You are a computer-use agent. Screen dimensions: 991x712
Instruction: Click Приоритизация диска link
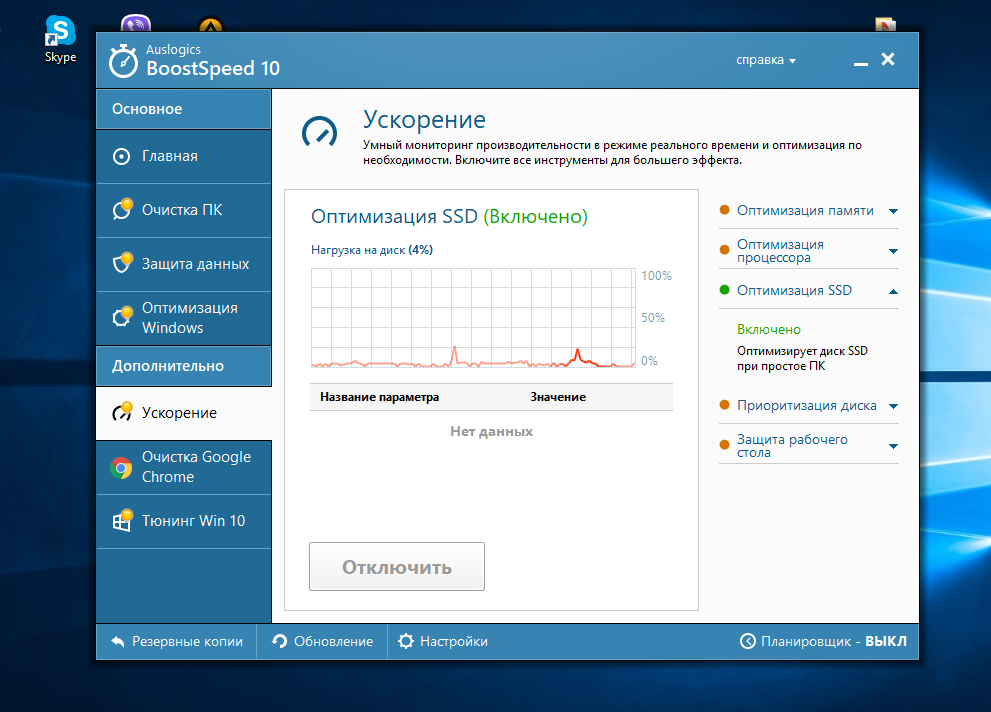pos(806,406)
